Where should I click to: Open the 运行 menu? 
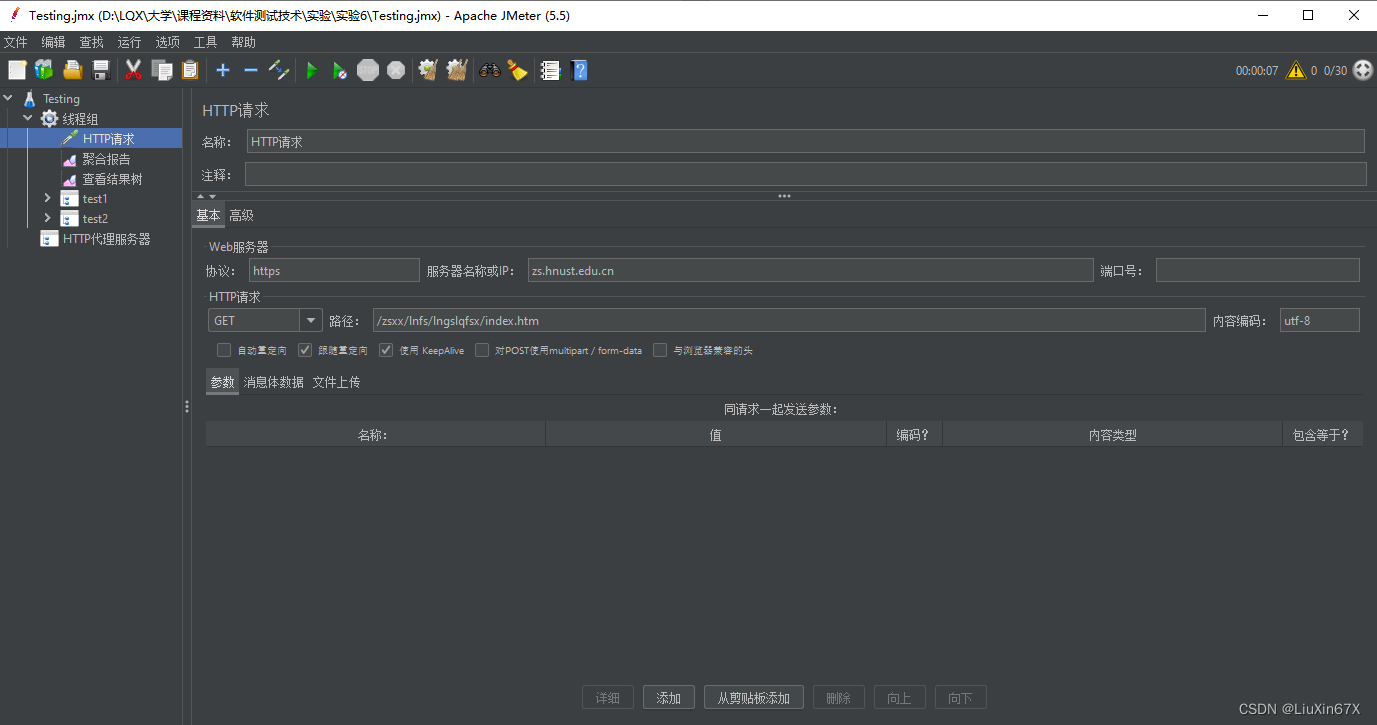[130, 42]
